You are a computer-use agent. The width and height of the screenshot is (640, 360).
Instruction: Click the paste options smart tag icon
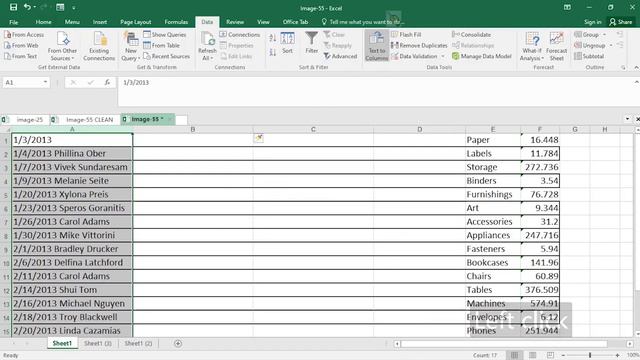click(x=259, y=138)
